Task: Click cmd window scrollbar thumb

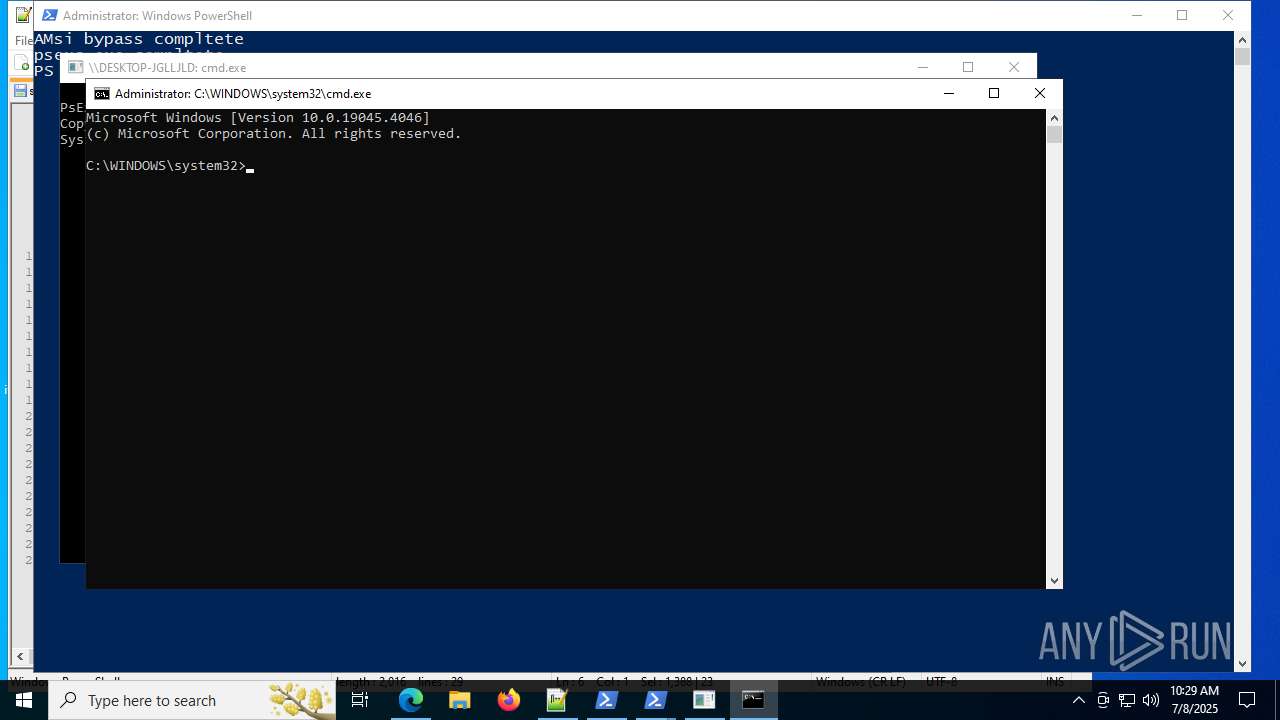Action: point(1054,134)
